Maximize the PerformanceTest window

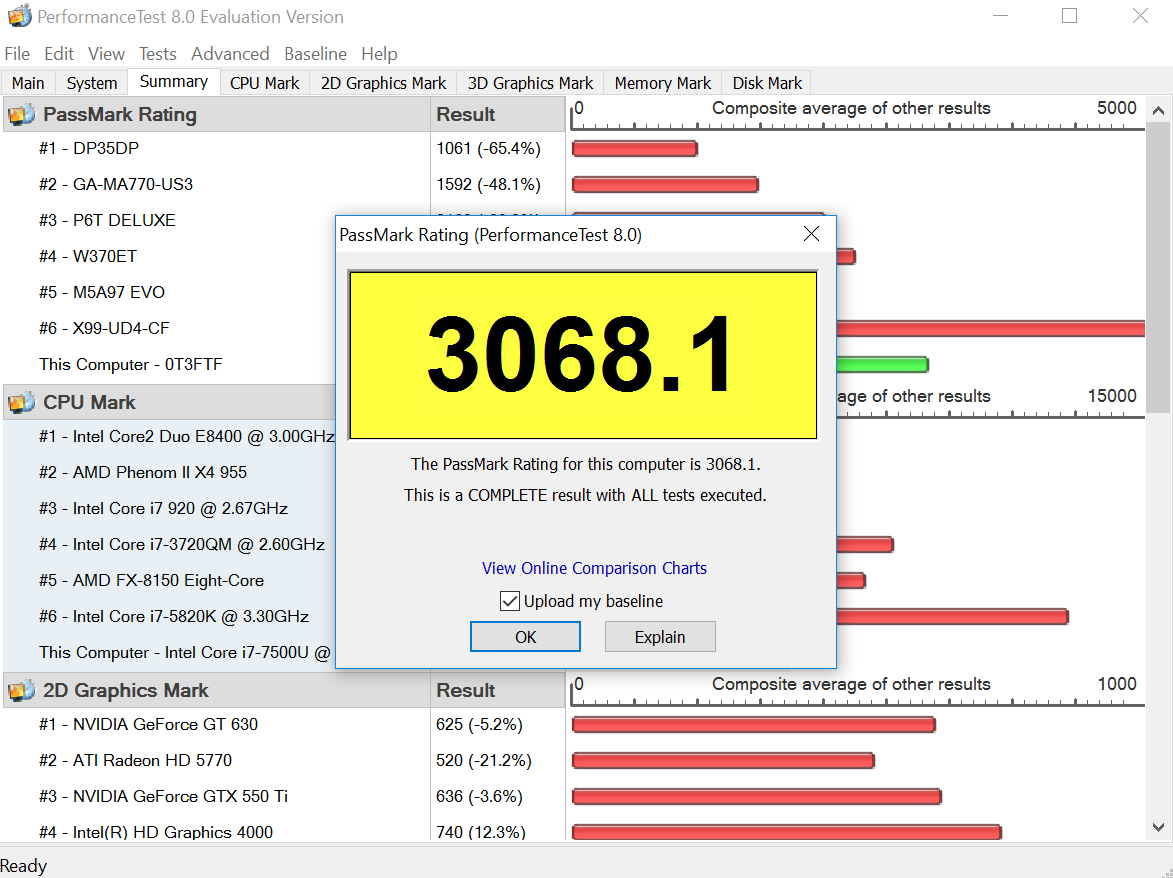pyautogui.click(x=1069, y=16)
